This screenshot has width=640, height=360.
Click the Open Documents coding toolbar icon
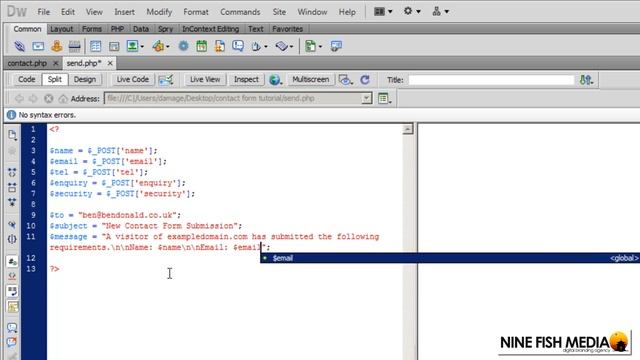pyautogui.click(x=12, y=135)
